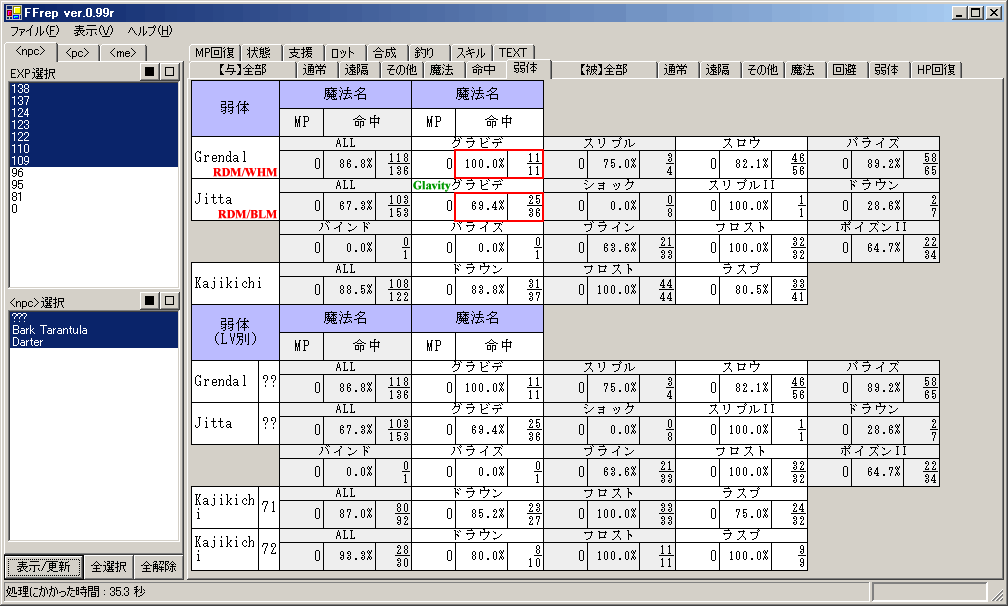Click the empty-square icon beside EXP選択
The height and width of the screenshot is (606, 1008).
169,72
